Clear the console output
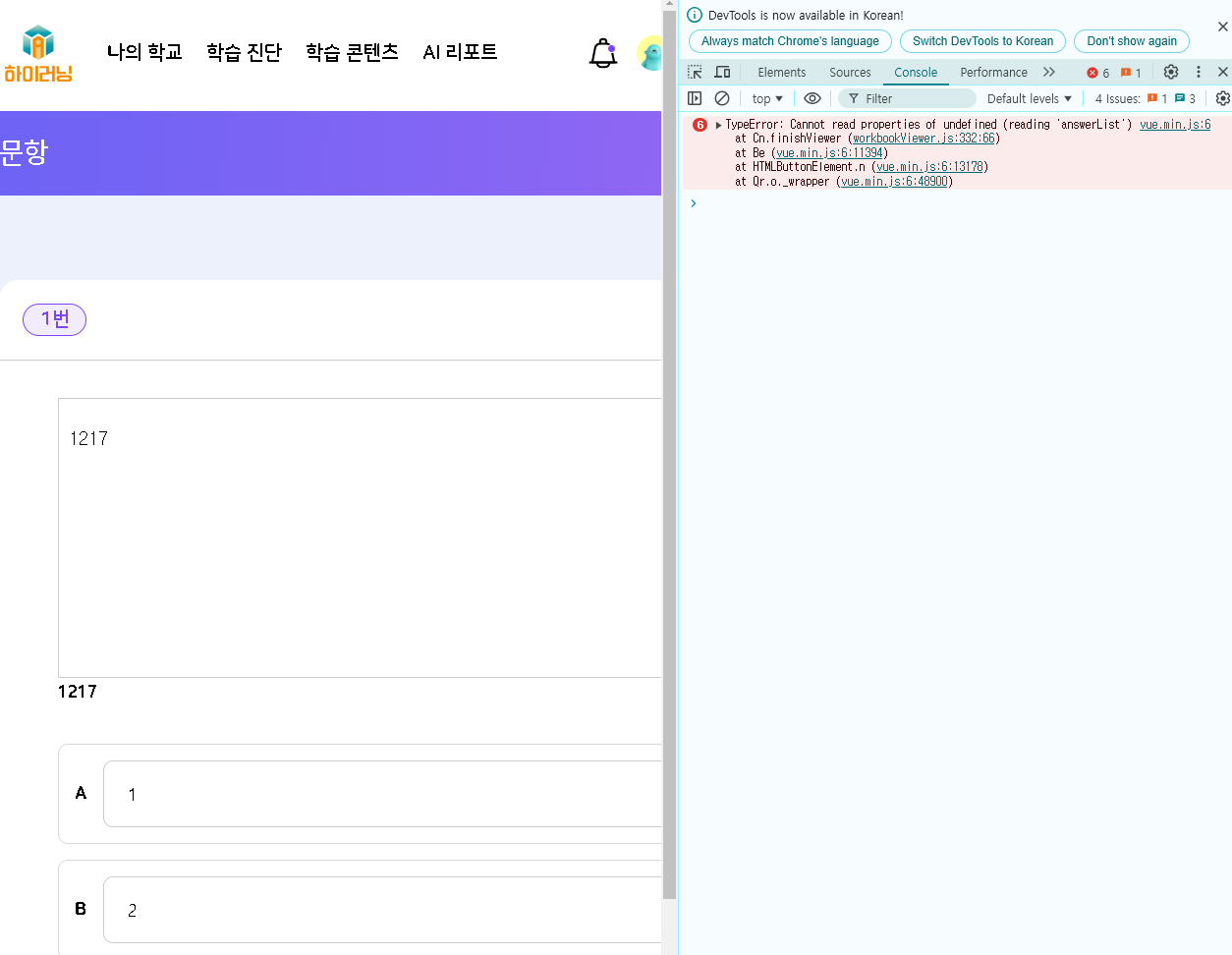Image resolution: width=1232 pixels, height=955 pixels. tap(722, 98)
